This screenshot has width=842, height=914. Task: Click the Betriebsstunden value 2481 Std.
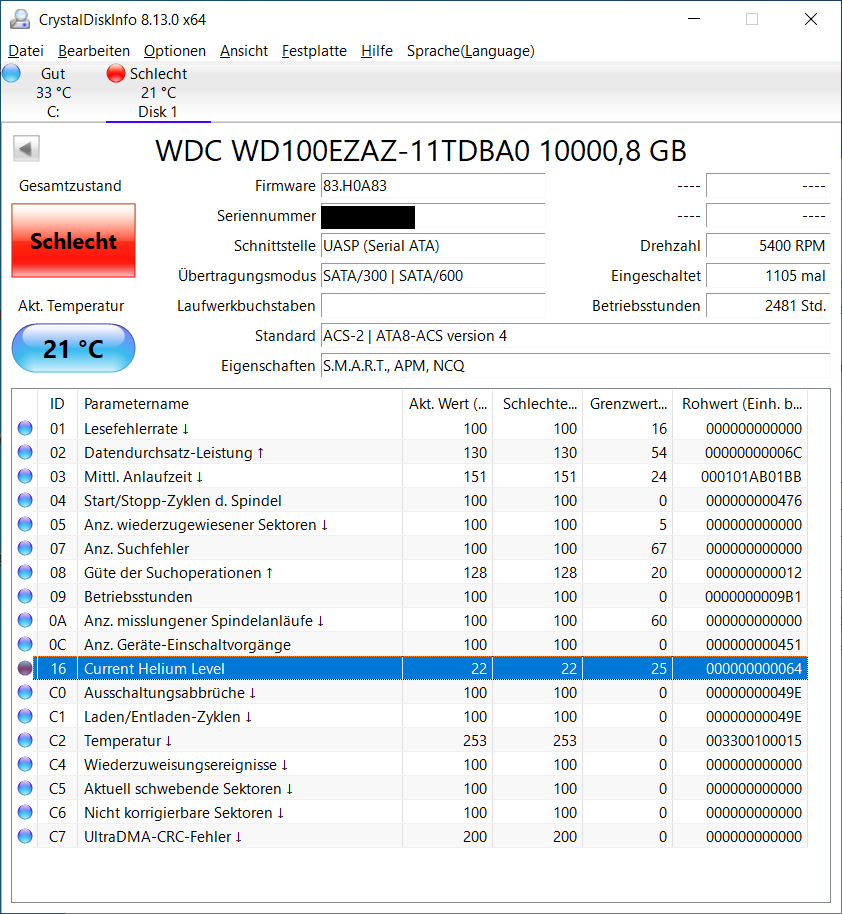(x=768, y=306)
